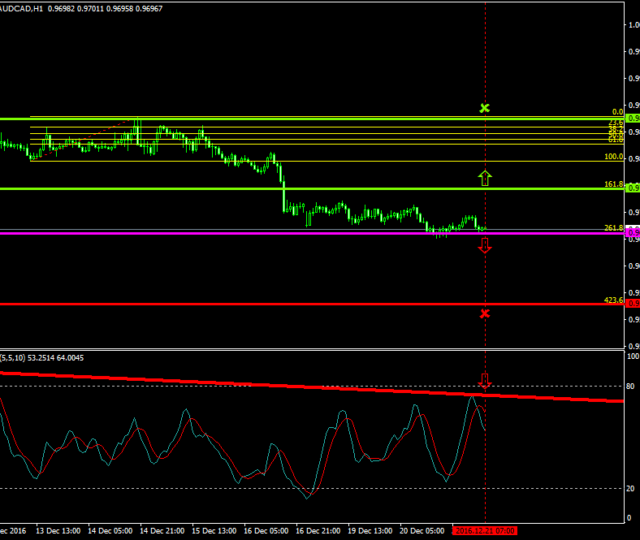The image size is (640, 540).
Task: Select the red down arrow in the oscillator panel
Action: point(485,381)
